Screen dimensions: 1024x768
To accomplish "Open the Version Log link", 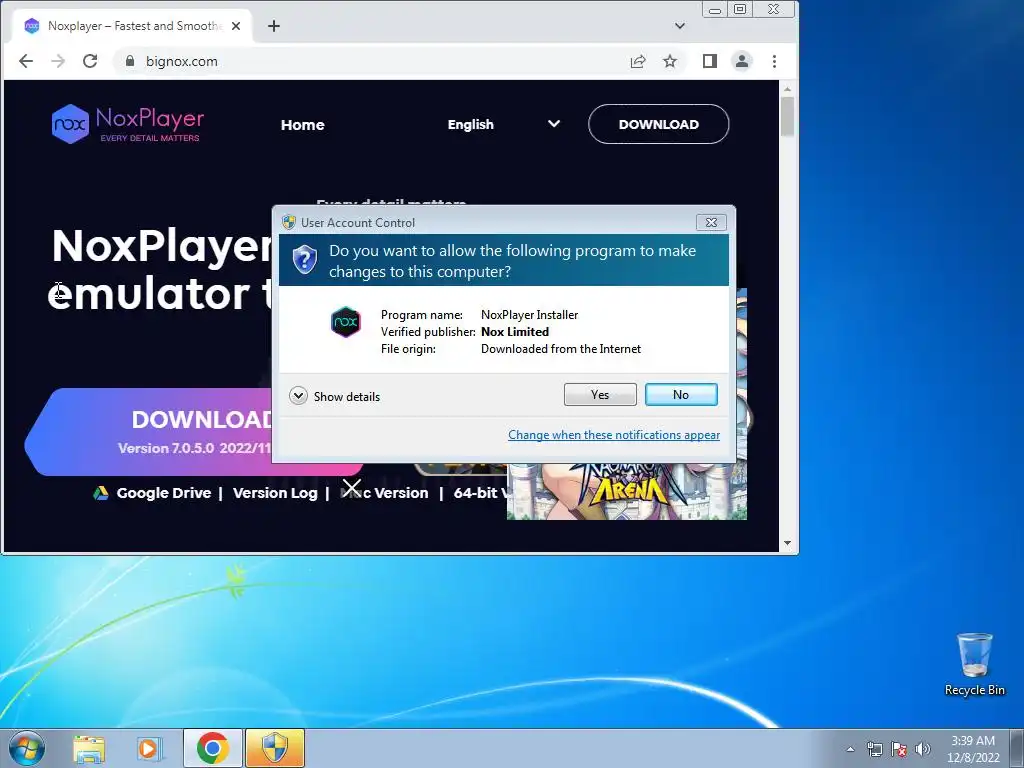I will (275, 493).
